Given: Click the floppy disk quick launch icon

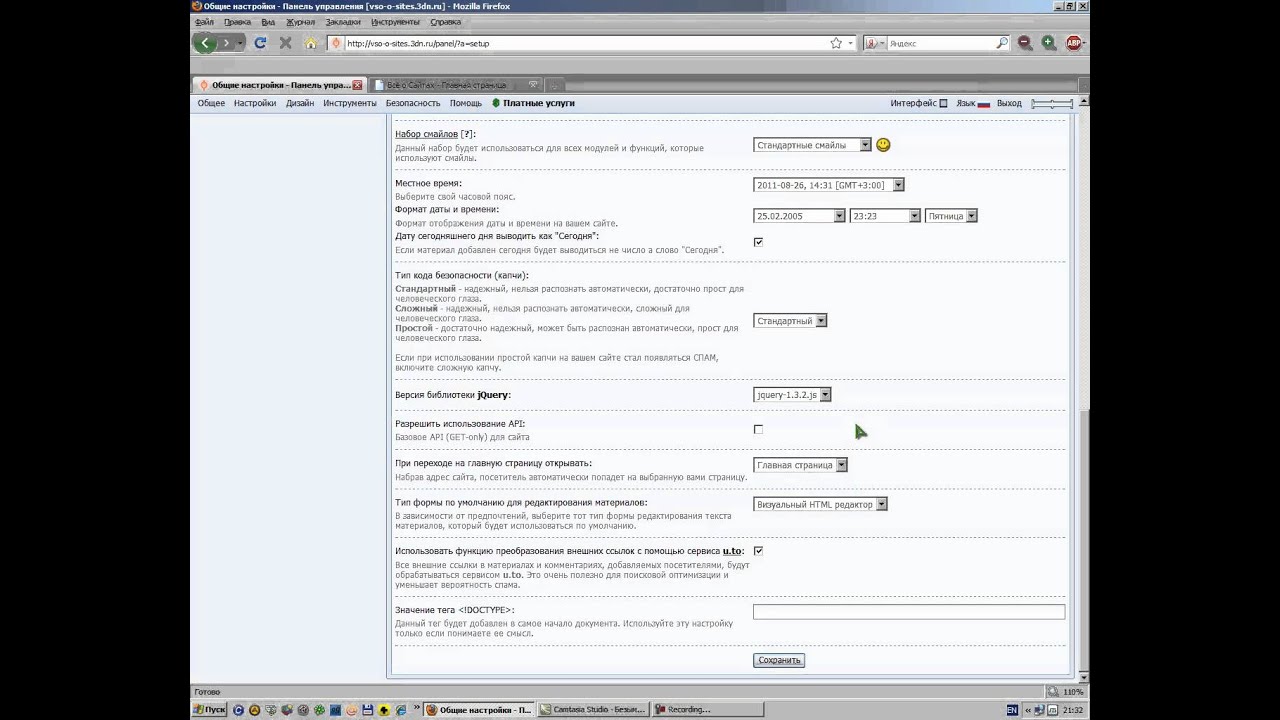Looking at the screenshot, I should 368,710.
